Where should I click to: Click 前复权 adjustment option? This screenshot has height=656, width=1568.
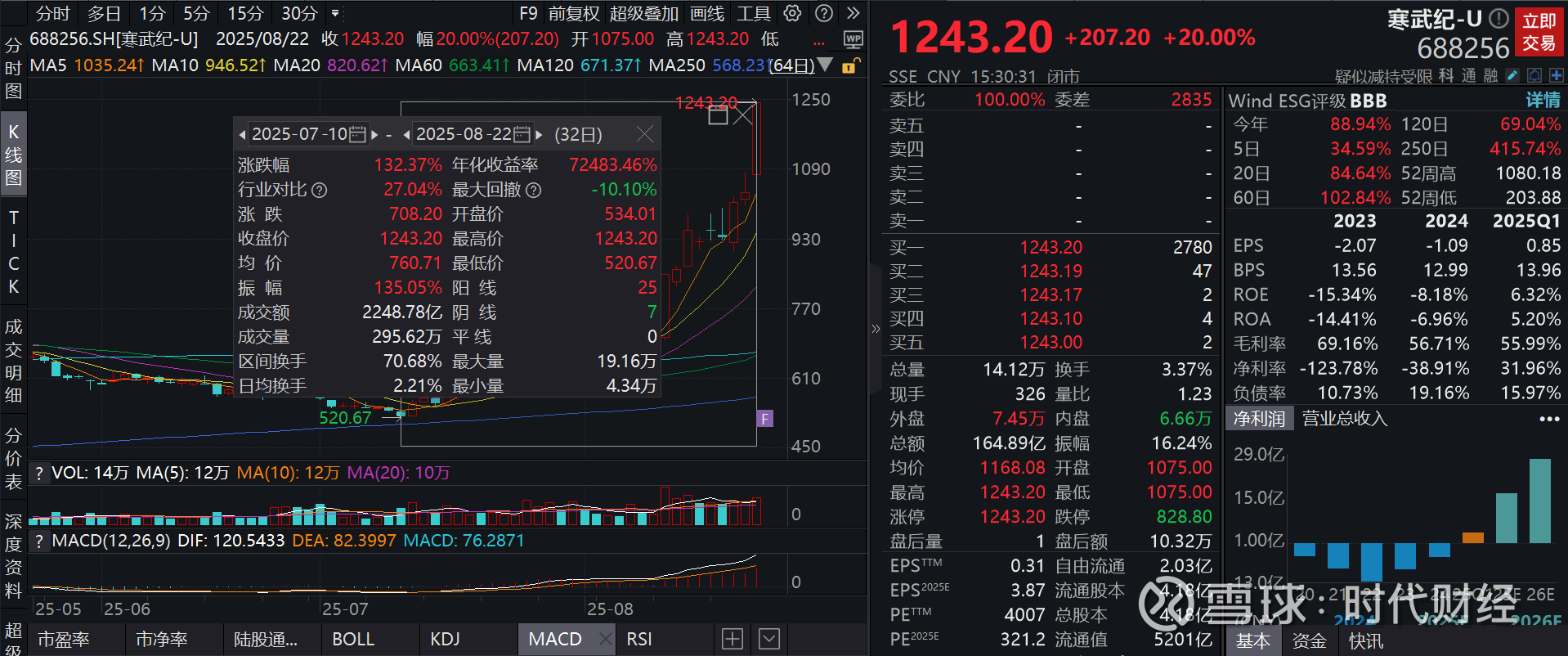click(x=574, y=13)
